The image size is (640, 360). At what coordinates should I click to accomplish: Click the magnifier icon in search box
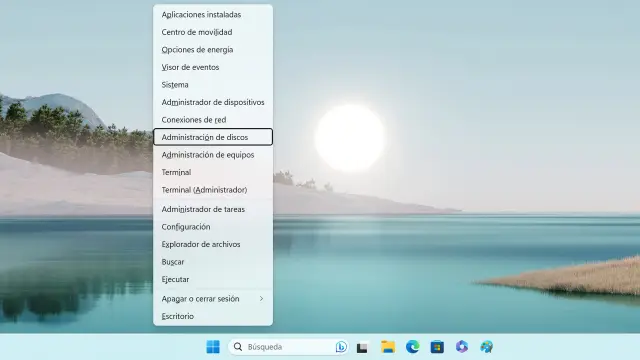pyautogui.click(x=238, y=347)
